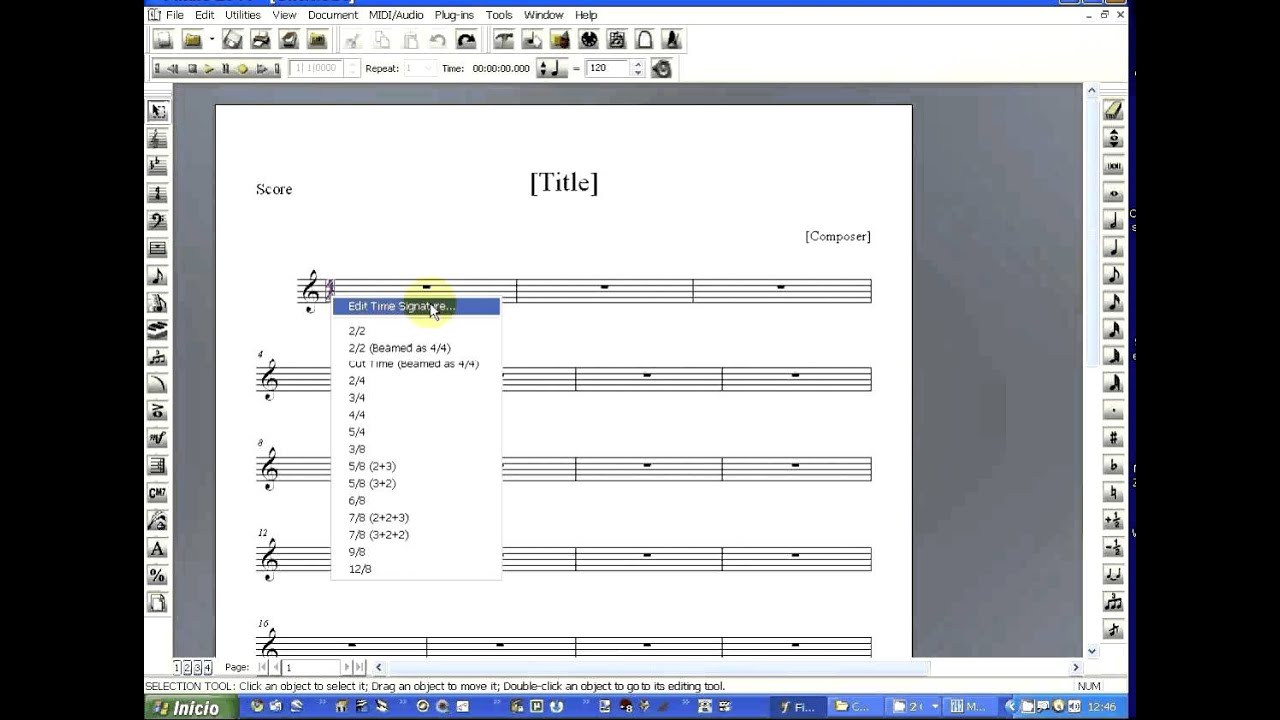Choose the half note duration

(x=1113, y=220)
